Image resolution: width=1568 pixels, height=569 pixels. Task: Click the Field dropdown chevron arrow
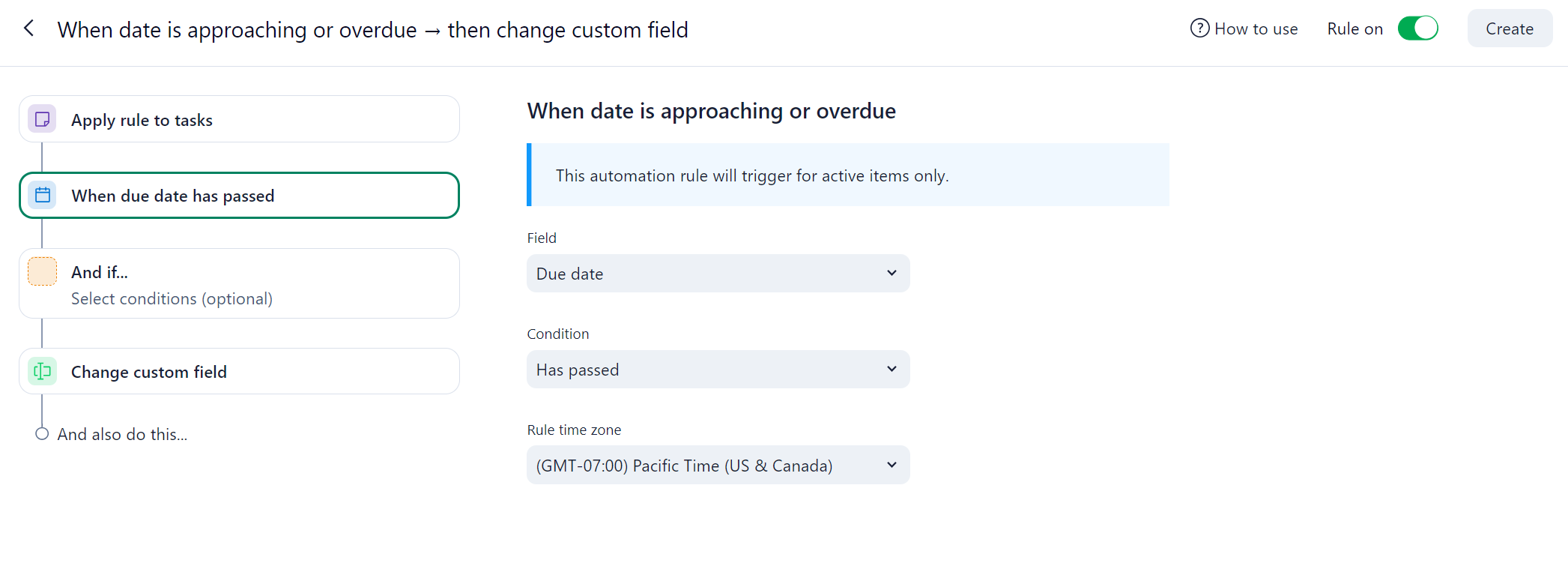pyautogui.click(x=892, y=273)
